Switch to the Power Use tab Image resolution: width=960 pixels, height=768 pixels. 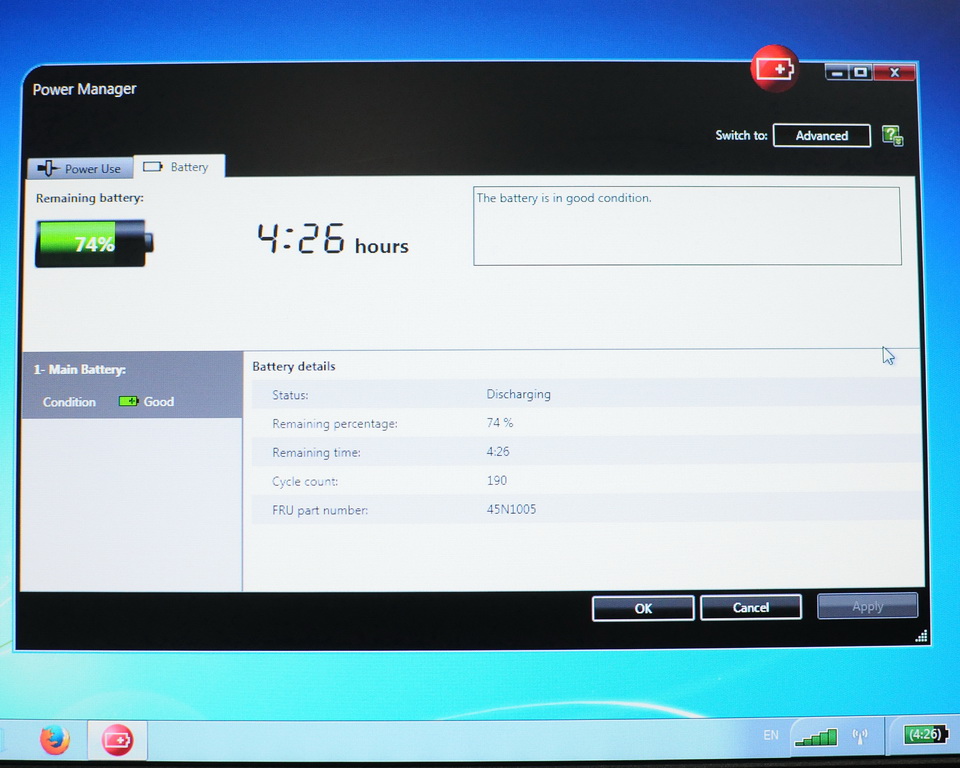(x=80, y=168)
